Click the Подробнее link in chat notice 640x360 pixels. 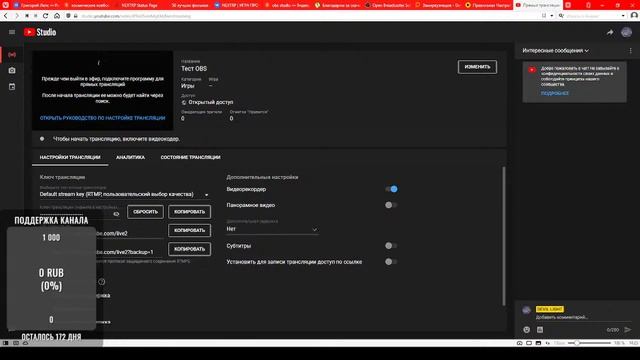tap(554, 93)
